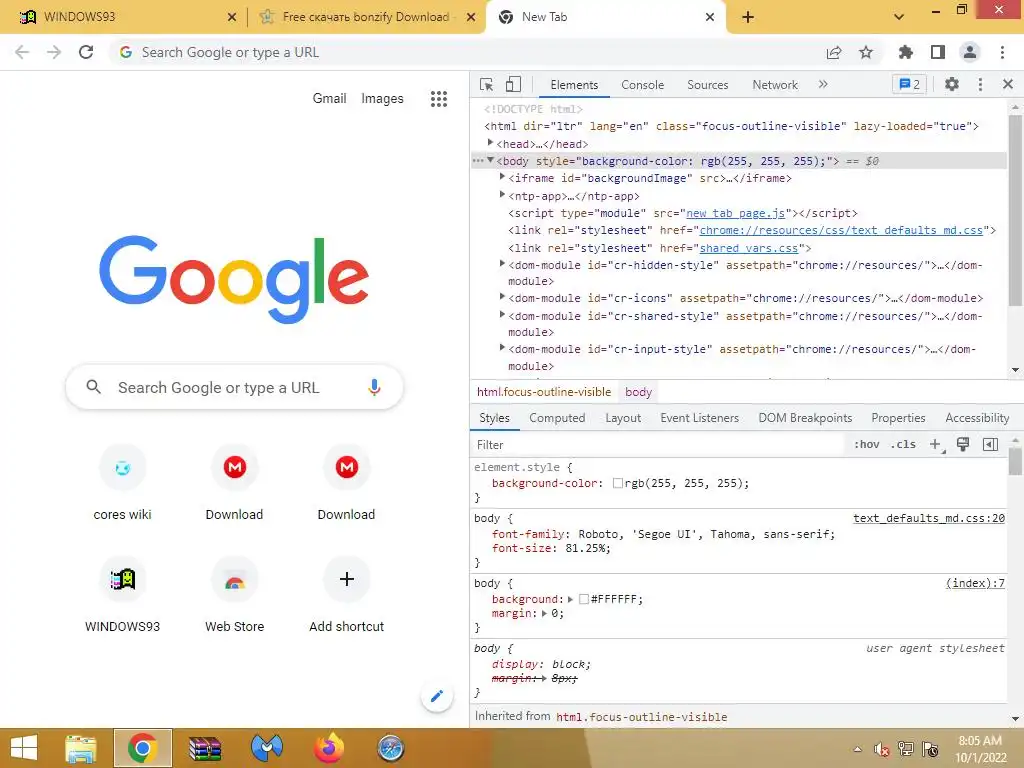
Task: Switch to the Sources tab
Action: tap(707, 85)
